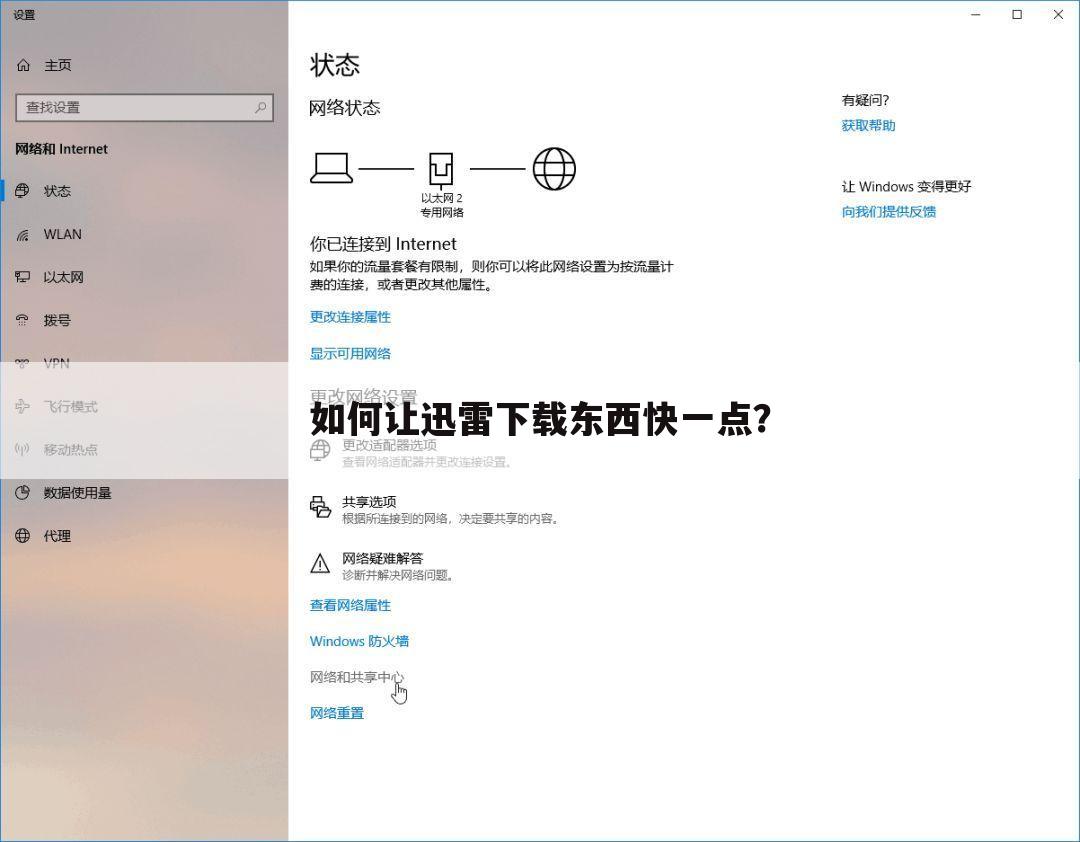Click the 代理 globe icon
The image size is (1080, 842).
23,536
